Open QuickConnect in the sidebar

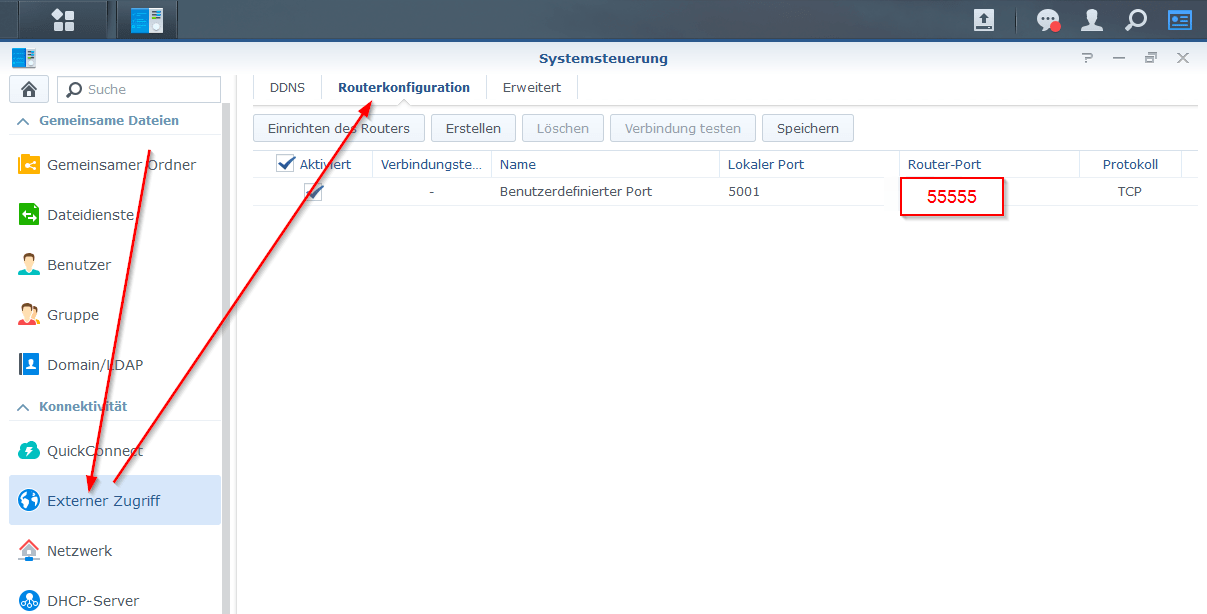pos(94,451)
